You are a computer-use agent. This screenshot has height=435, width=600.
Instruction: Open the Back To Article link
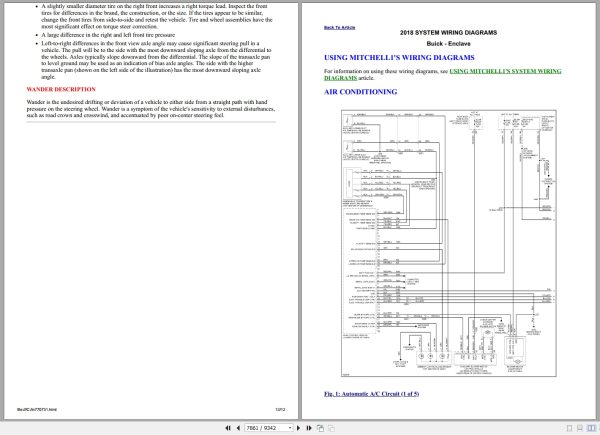pos(339,28)
